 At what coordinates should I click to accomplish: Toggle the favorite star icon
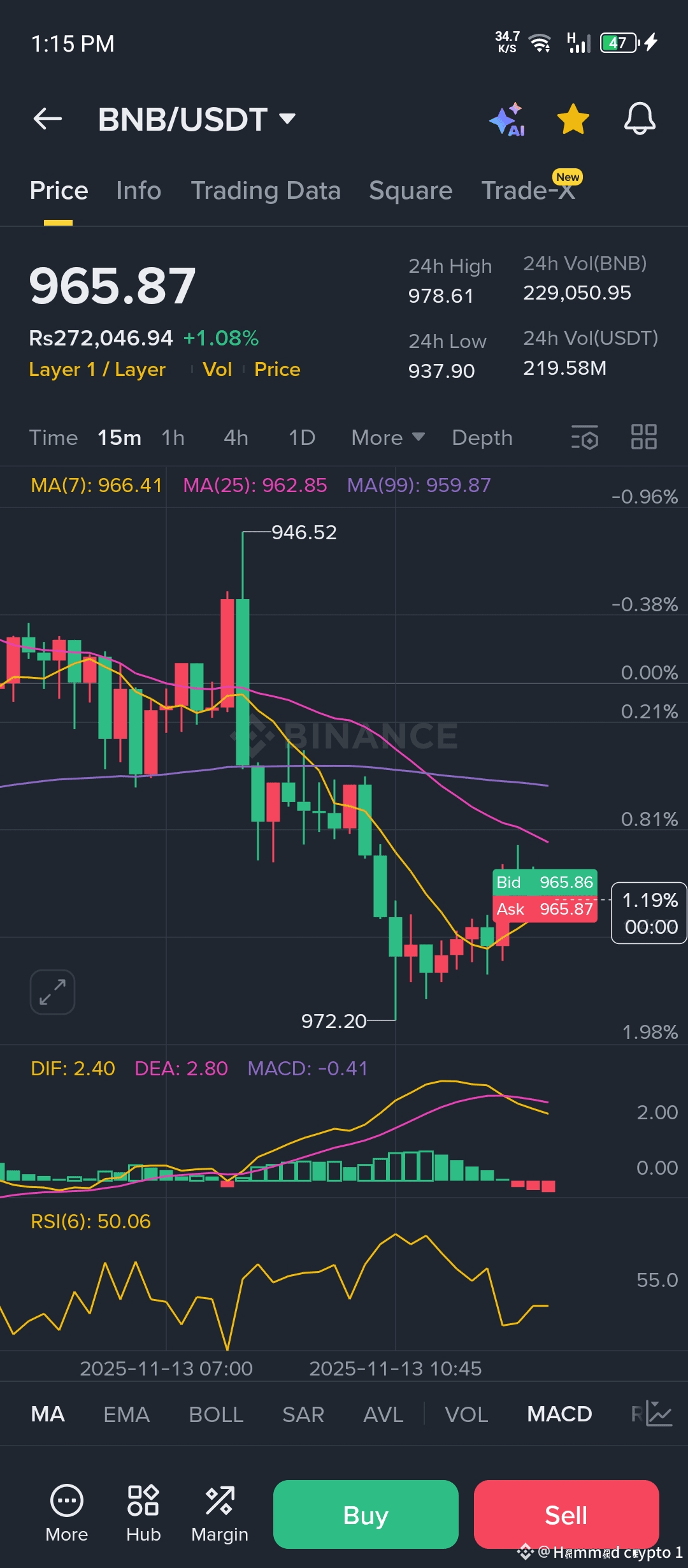point(573,119)
